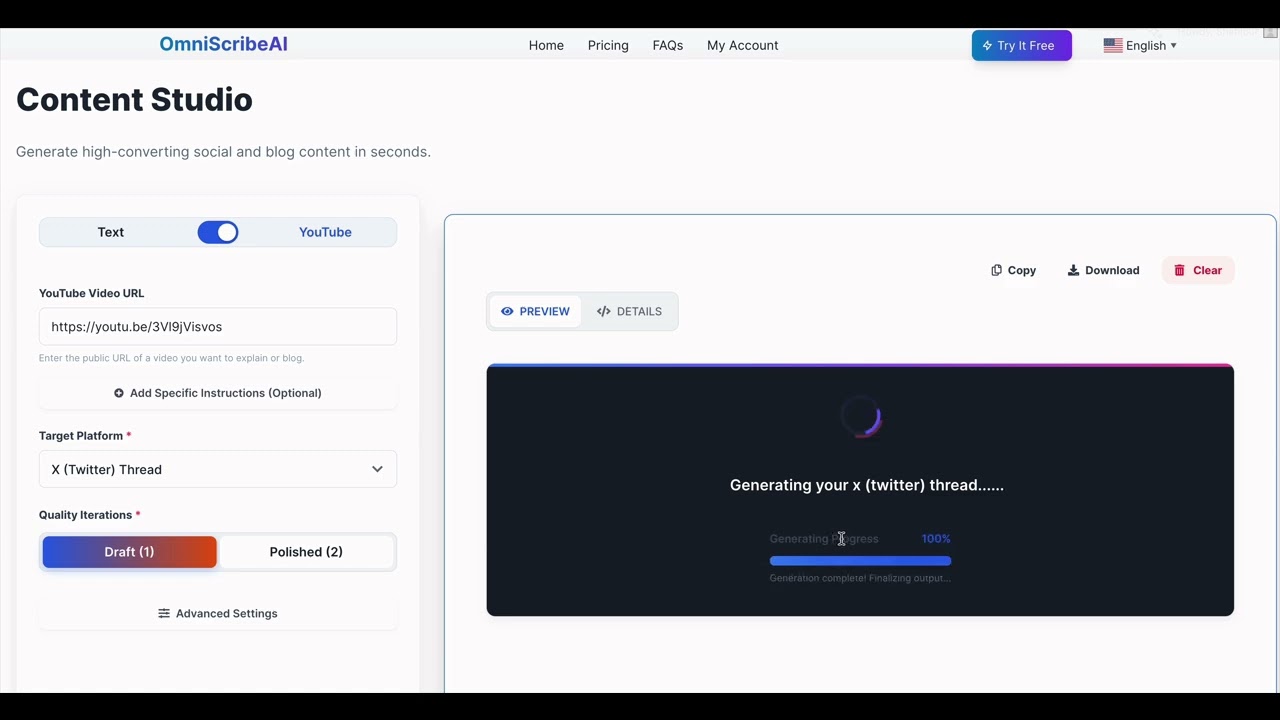Image resolution: width=1280 pixels, height=720 pixels.
Task: Expand Advanced Settings
Action: click(218, 613)
